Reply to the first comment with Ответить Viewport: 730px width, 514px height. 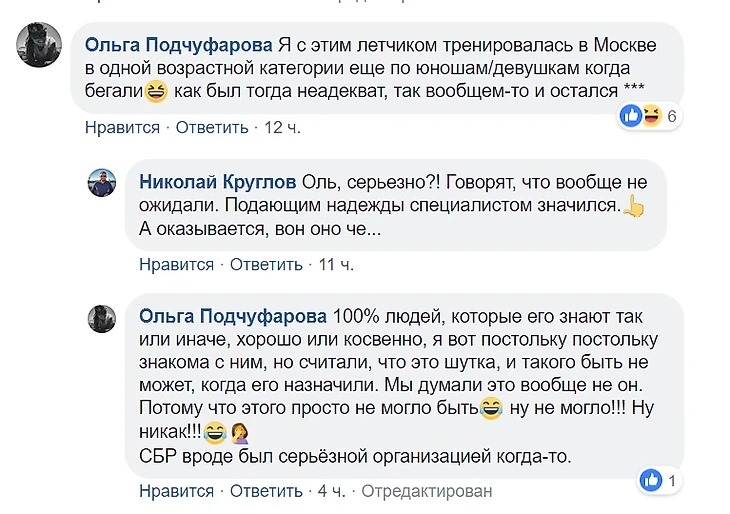click(x=212, y=127)
